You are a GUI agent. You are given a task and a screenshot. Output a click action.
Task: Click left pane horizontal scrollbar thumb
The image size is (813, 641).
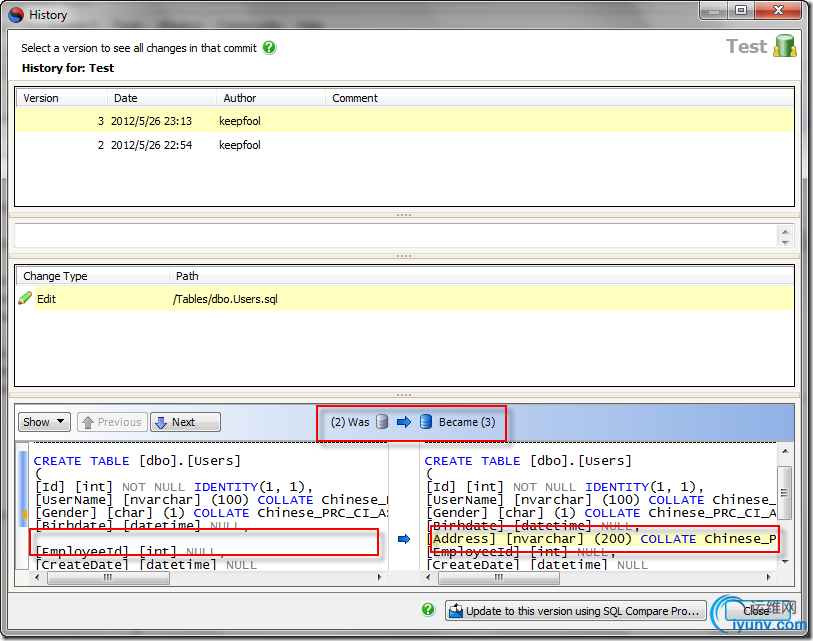108,578
